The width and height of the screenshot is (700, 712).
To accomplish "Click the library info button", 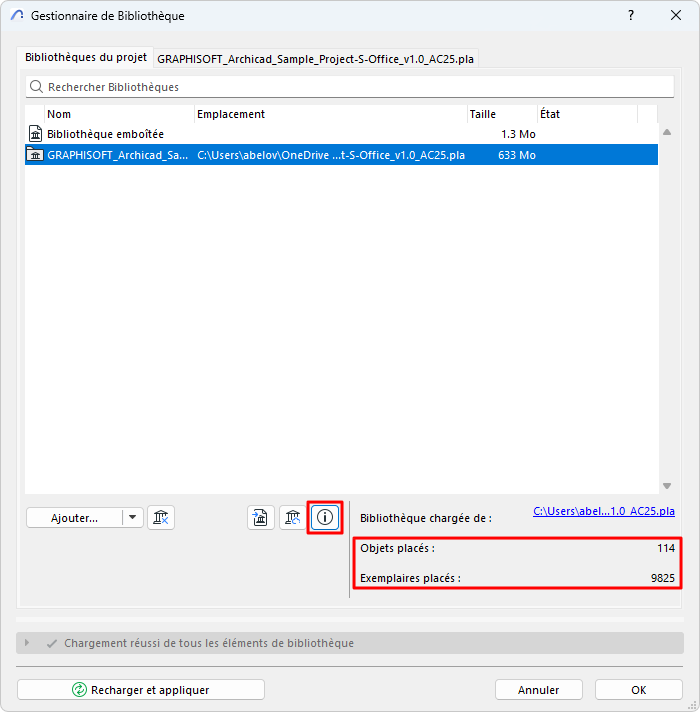I will point(325,517).
